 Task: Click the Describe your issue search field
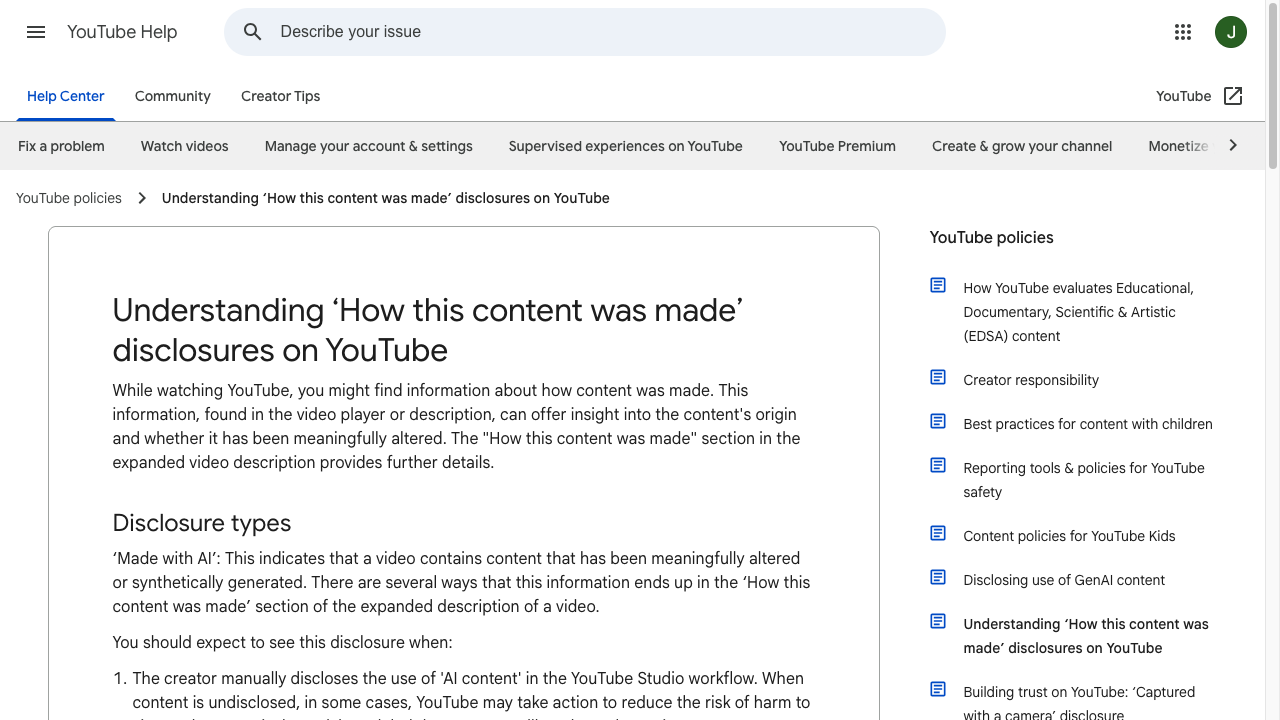click(585, 32)
